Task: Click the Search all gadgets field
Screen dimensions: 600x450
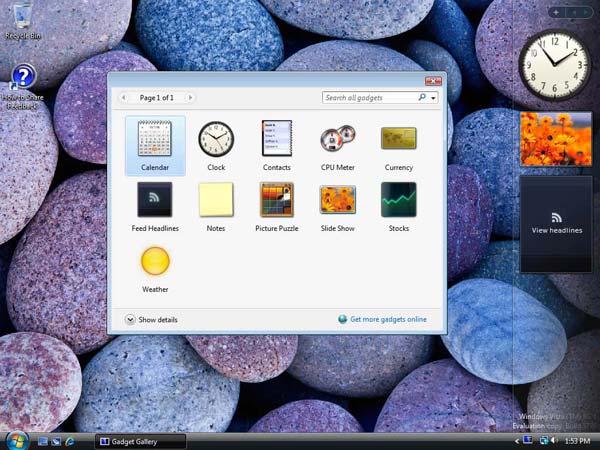Action: (368, 98)
